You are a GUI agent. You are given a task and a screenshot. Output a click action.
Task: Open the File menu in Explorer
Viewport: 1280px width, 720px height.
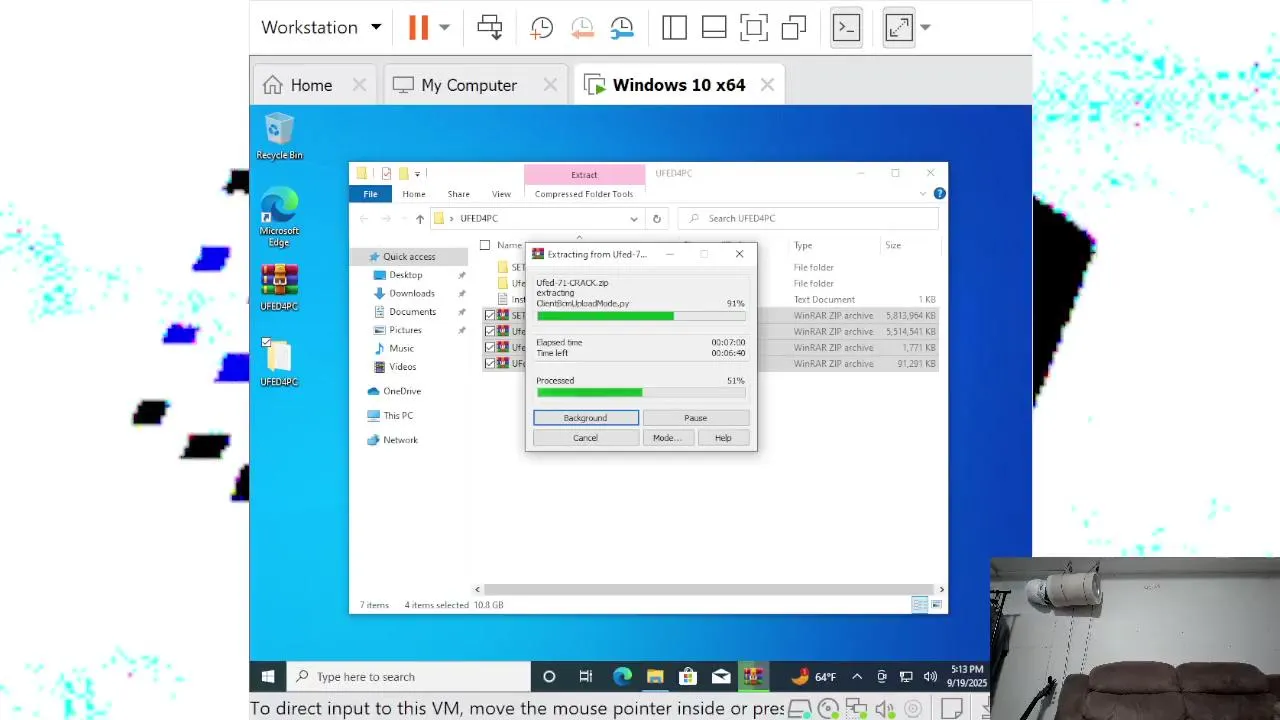point(370,194)
